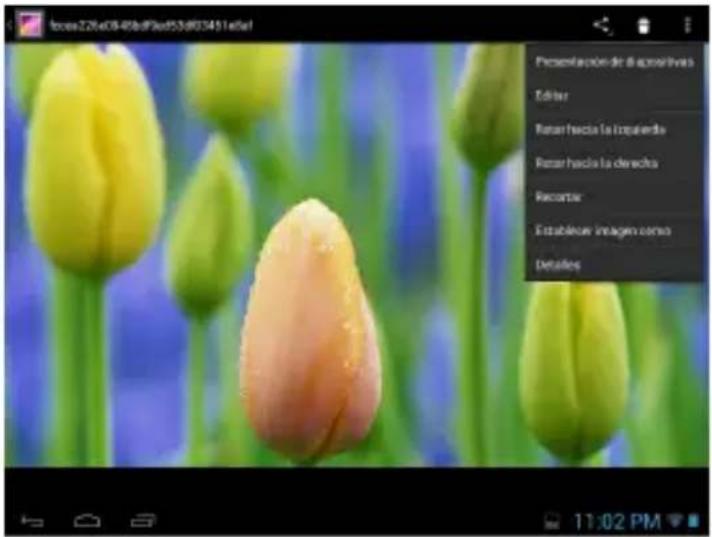
Task: Tap the orange tulip photo
Action: [x=310, y=331]
